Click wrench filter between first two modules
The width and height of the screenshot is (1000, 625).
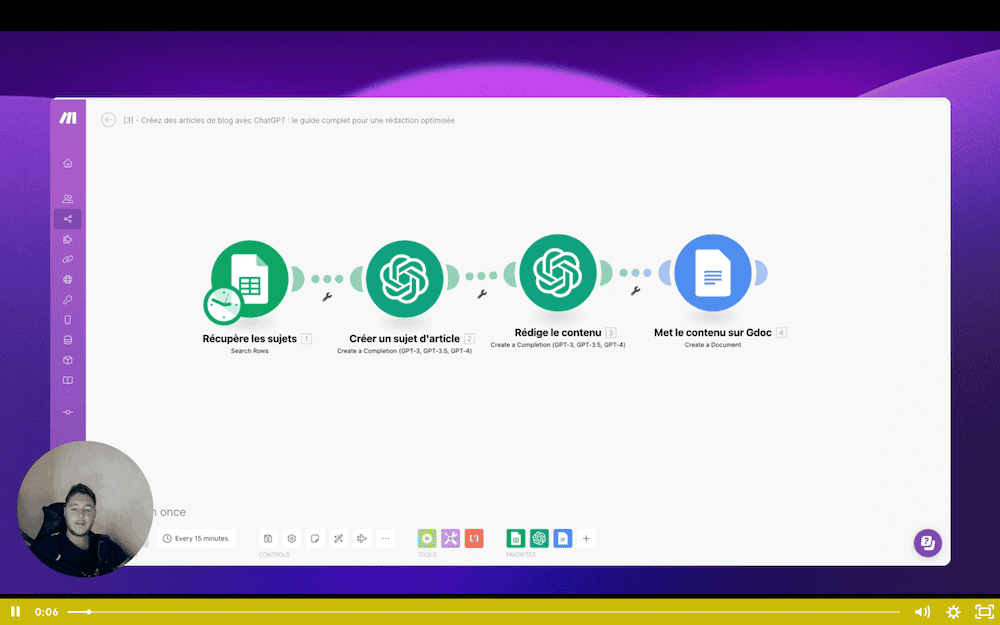[x=326, y=297]
